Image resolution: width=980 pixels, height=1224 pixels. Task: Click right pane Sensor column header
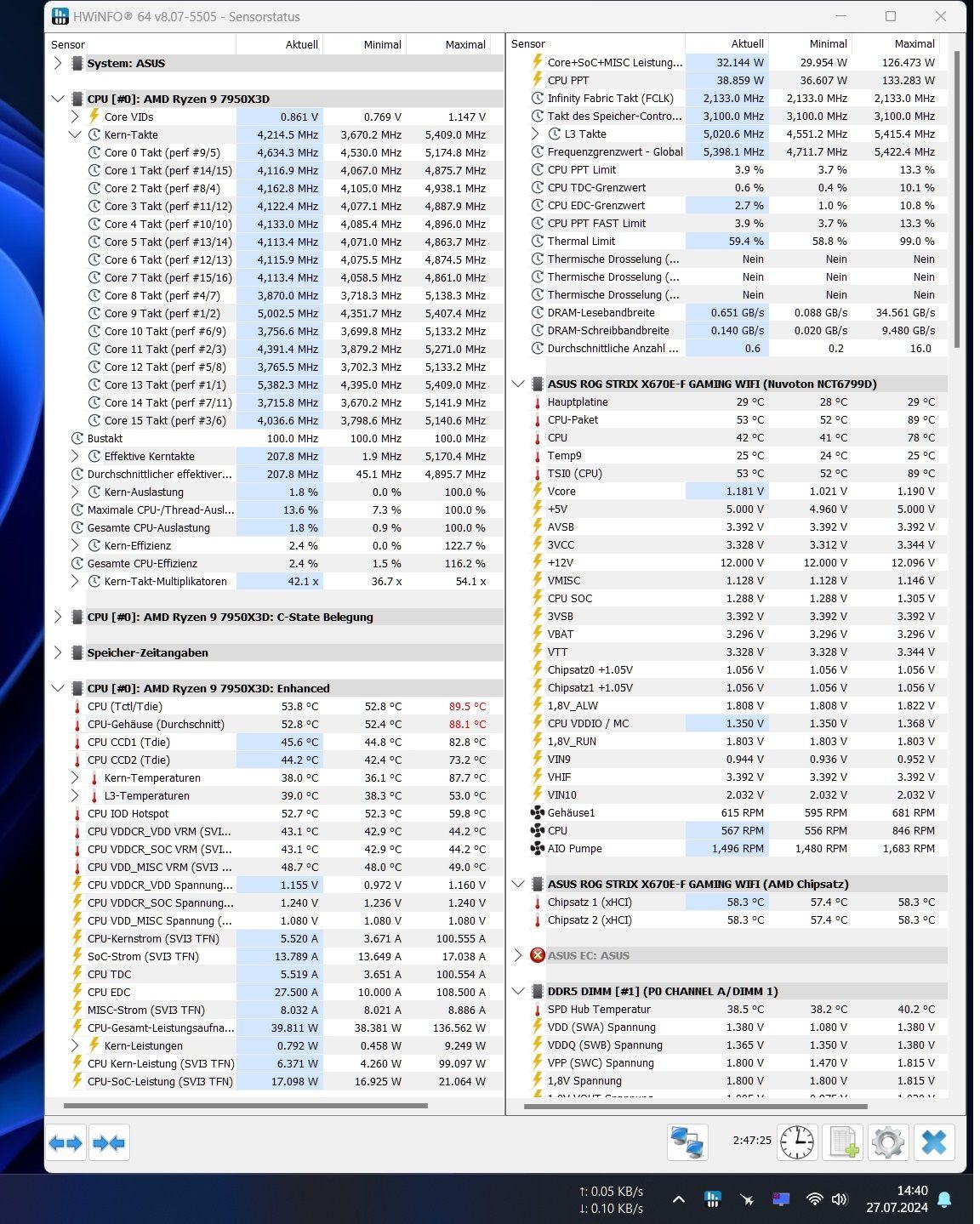point(596,43)
